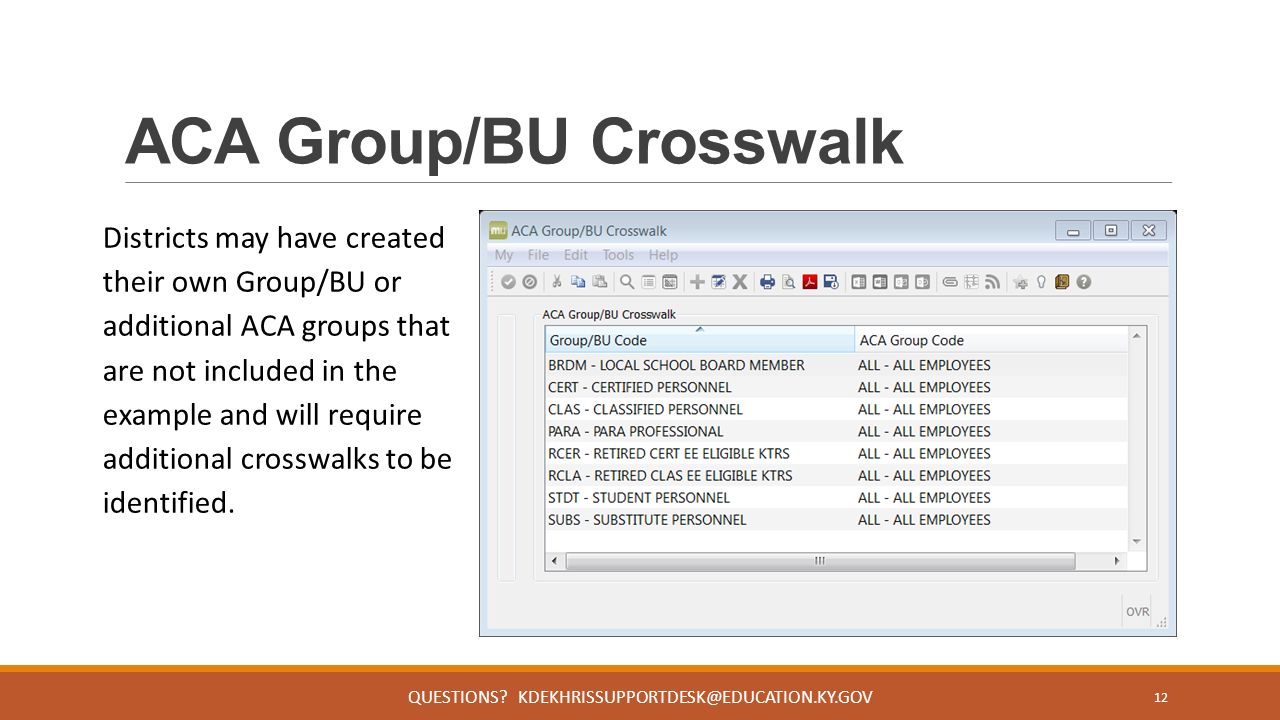Viewport: 1280px width, 720px height.
Task: Open the Tools menu
Action: point(618,255)
